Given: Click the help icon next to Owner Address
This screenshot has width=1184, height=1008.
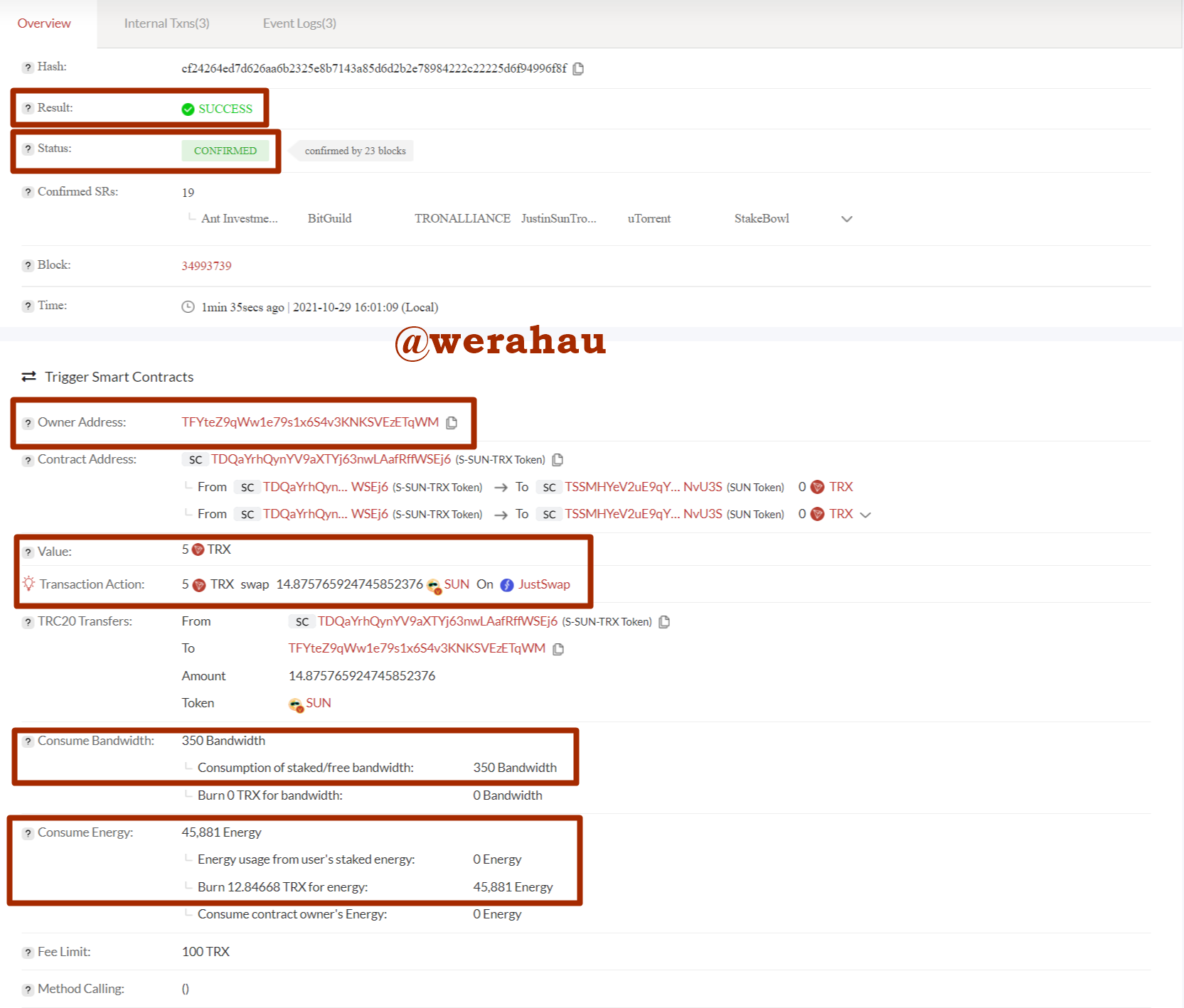Looking at the screenshot, I should pyautogui.click(x=28, y=423).
